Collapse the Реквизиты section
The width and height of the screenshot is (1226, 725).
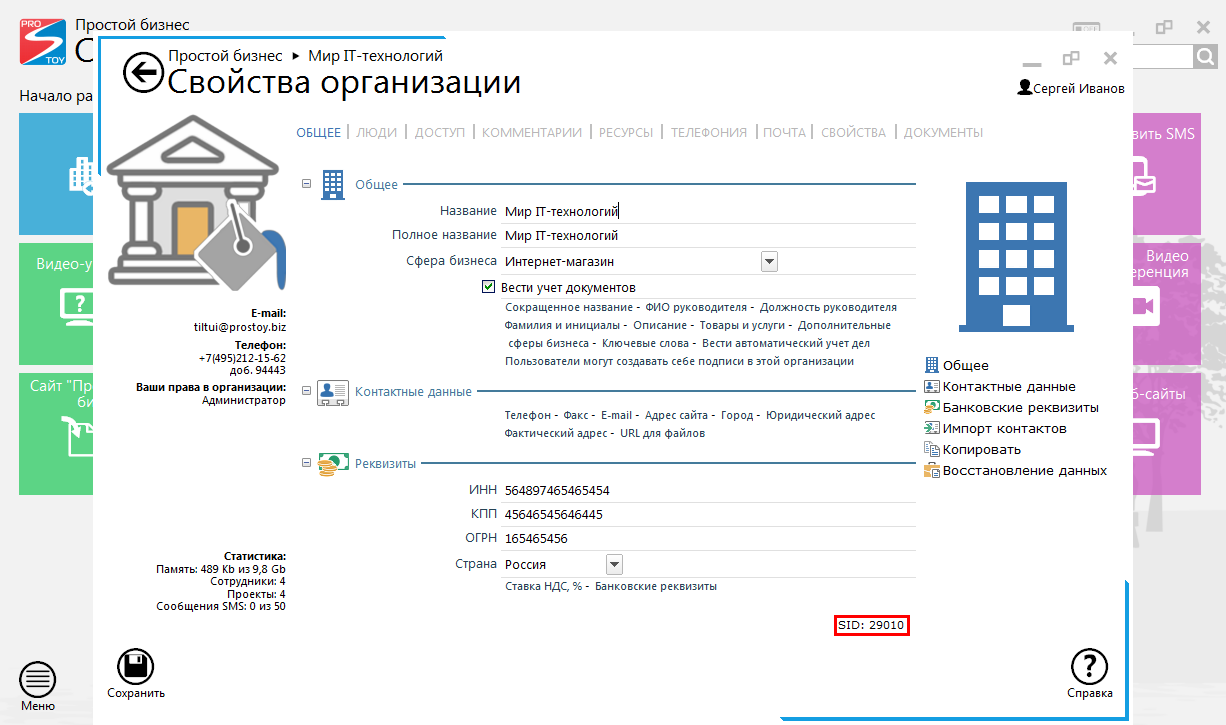pos(307,463)
